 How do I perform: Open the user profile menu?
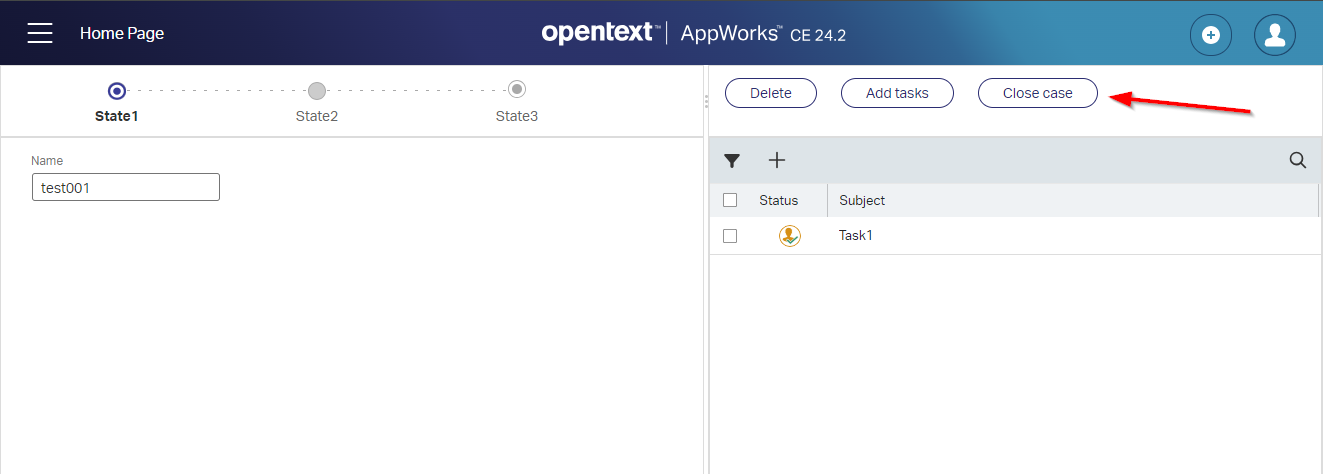click(1274, 35)
